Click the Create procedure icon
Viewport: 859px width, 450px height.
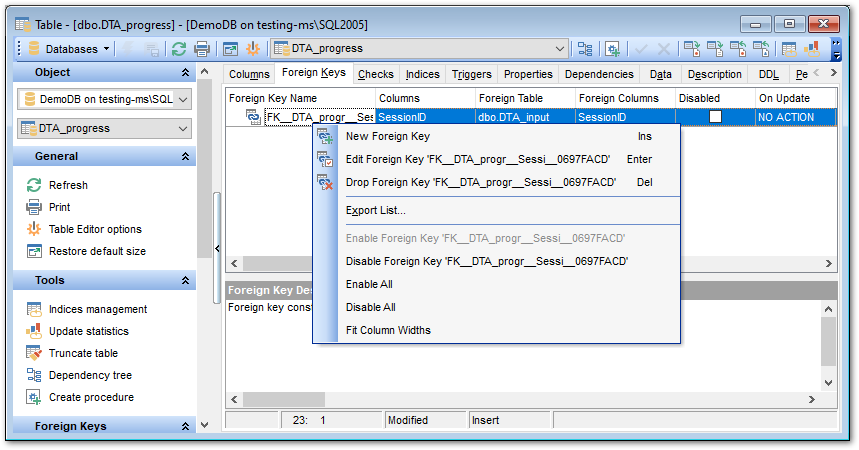(x=34, y=397)
